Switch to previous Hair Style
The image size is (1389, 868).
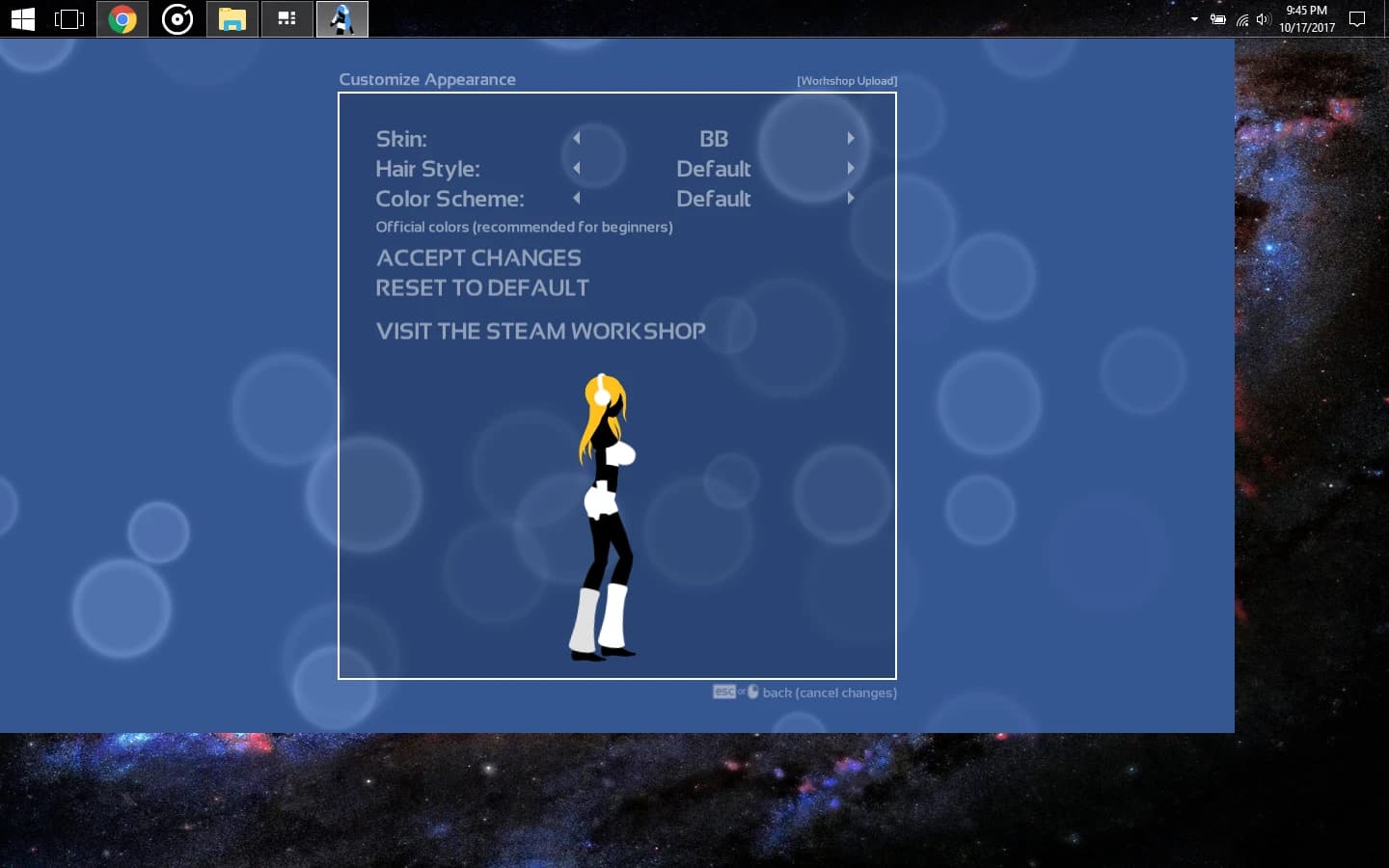[577, 168]
